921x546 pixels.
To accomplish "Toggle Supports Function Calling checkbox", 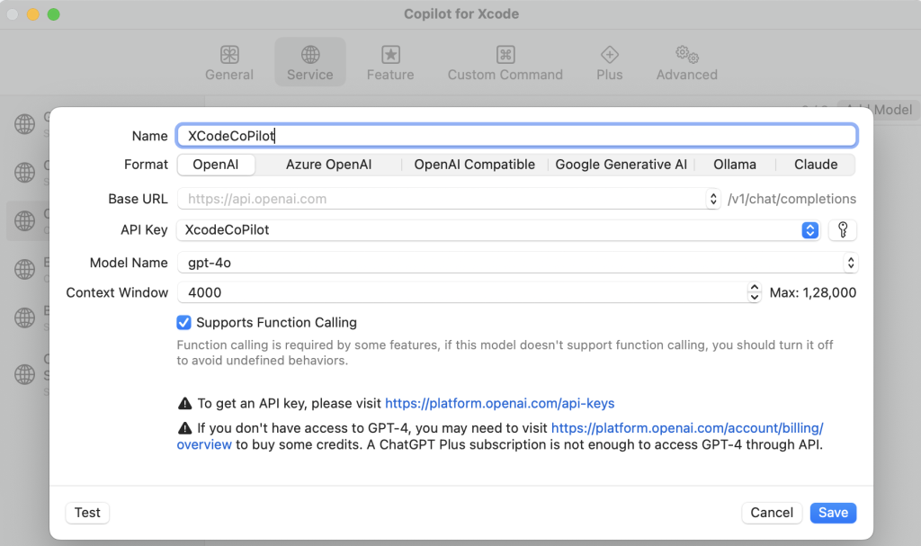I will tap(184, 322).
